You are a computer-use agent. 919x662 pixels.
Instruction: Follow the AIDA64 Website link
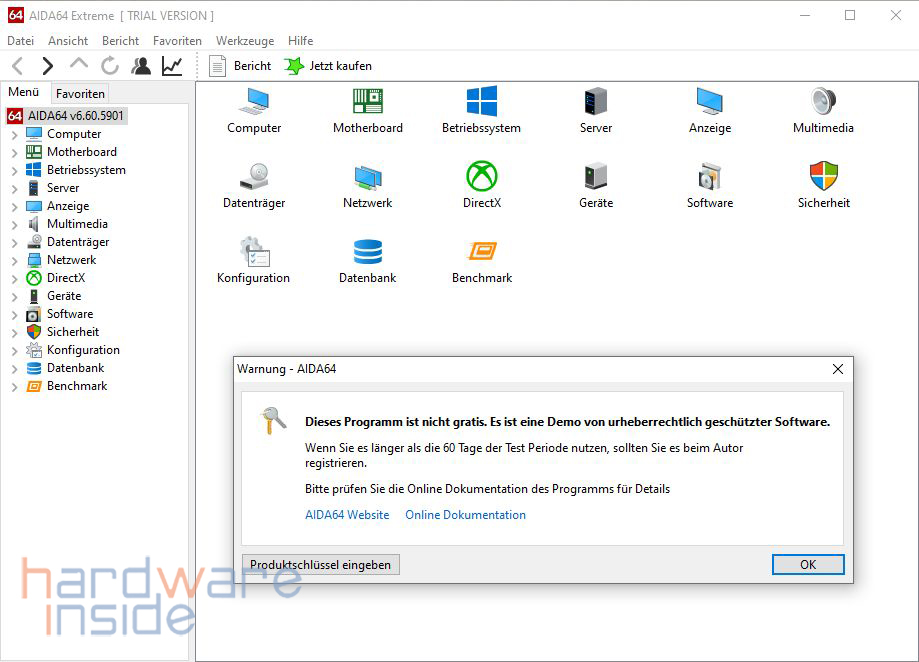pos(347,515)
